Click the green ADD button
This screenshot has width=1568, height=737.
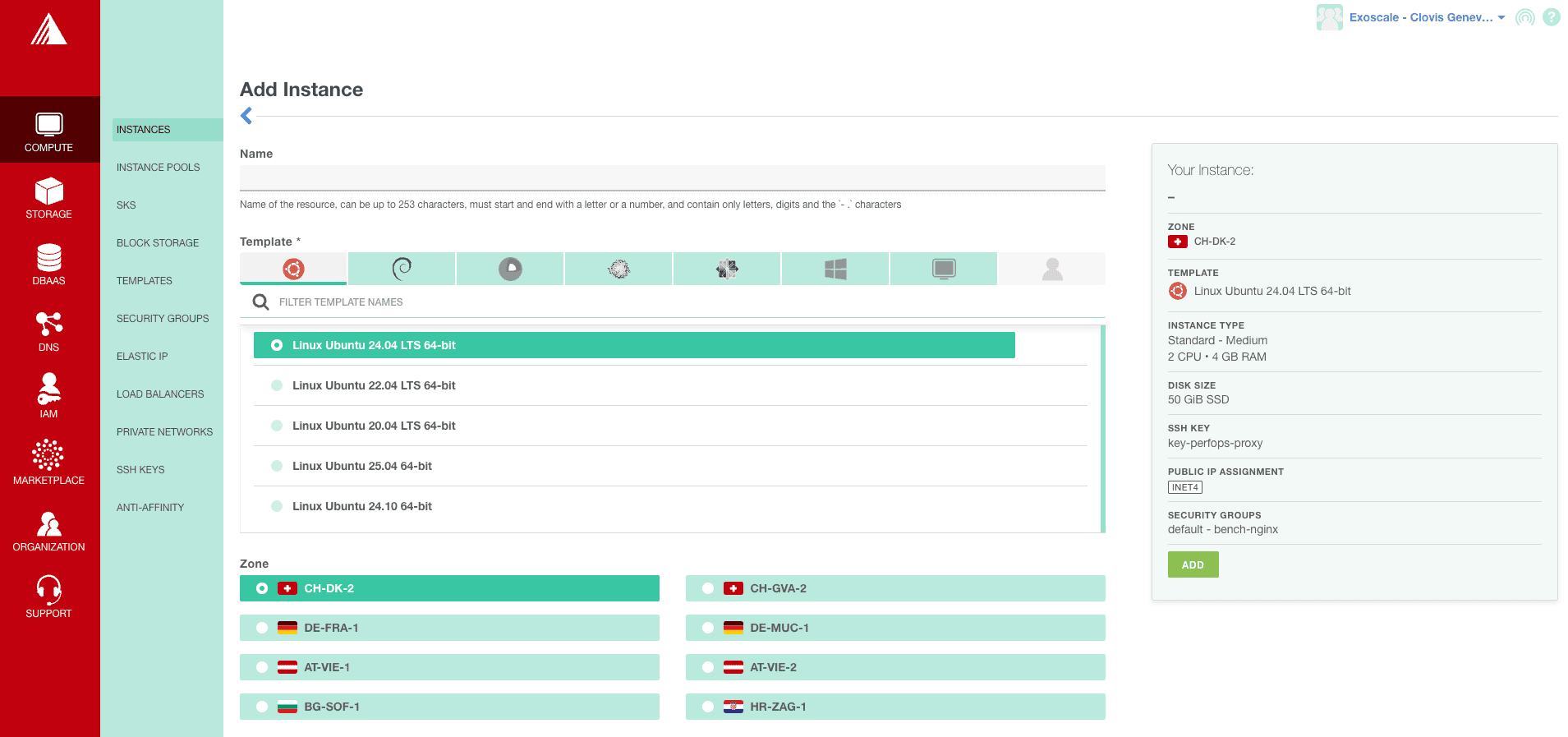pos(1193,564)
